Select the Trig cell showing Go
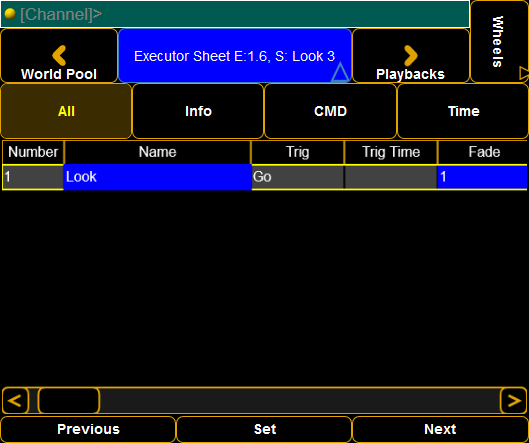 298,177
